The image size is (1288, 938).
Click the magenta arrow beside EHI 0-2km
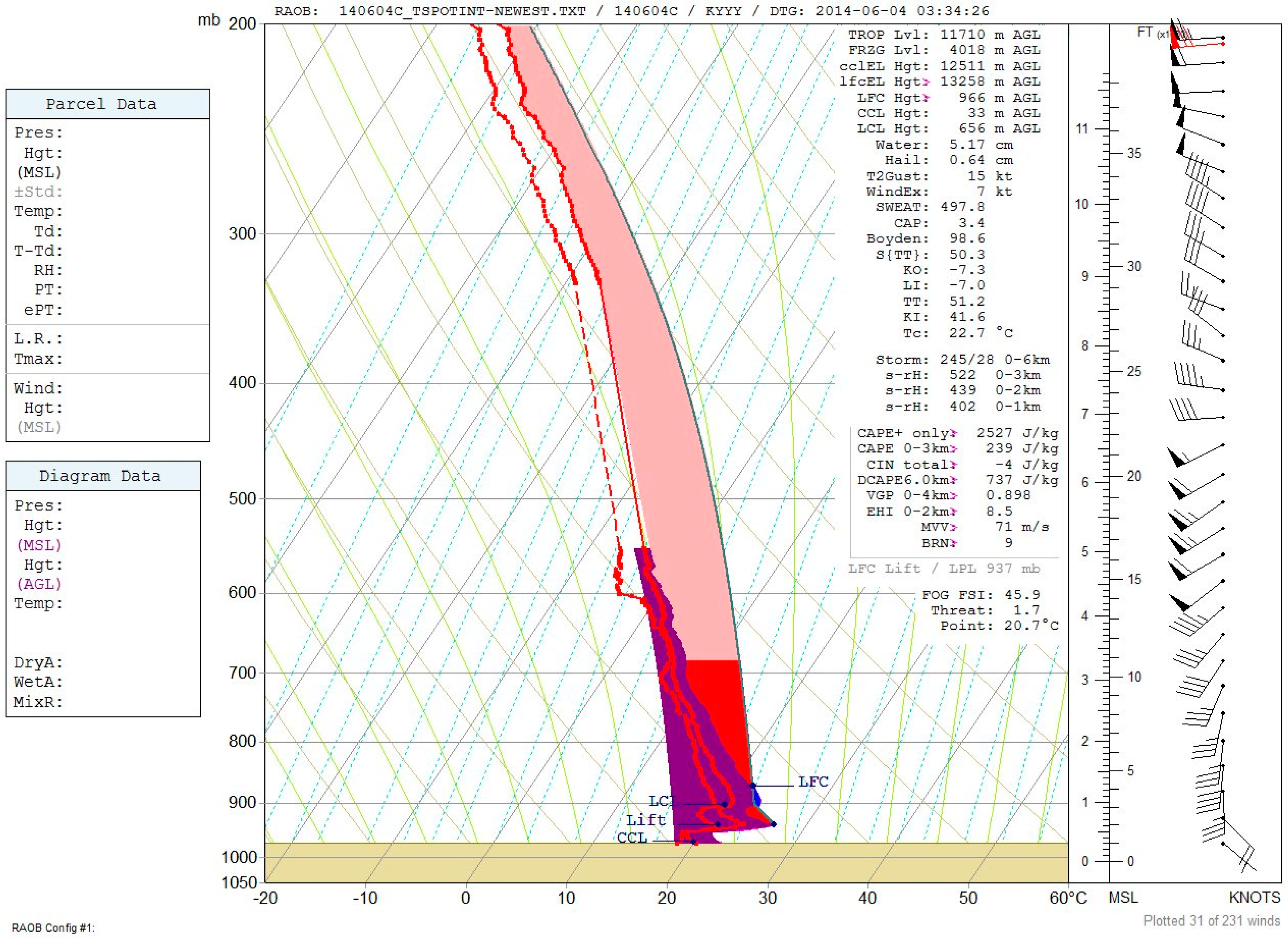(x=954, y=511)
